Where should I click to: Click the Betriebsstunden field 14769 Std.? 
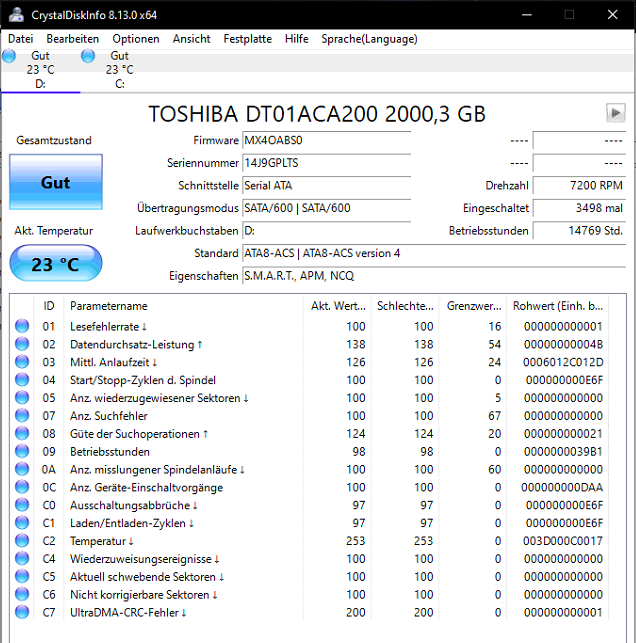coord(579,231)
